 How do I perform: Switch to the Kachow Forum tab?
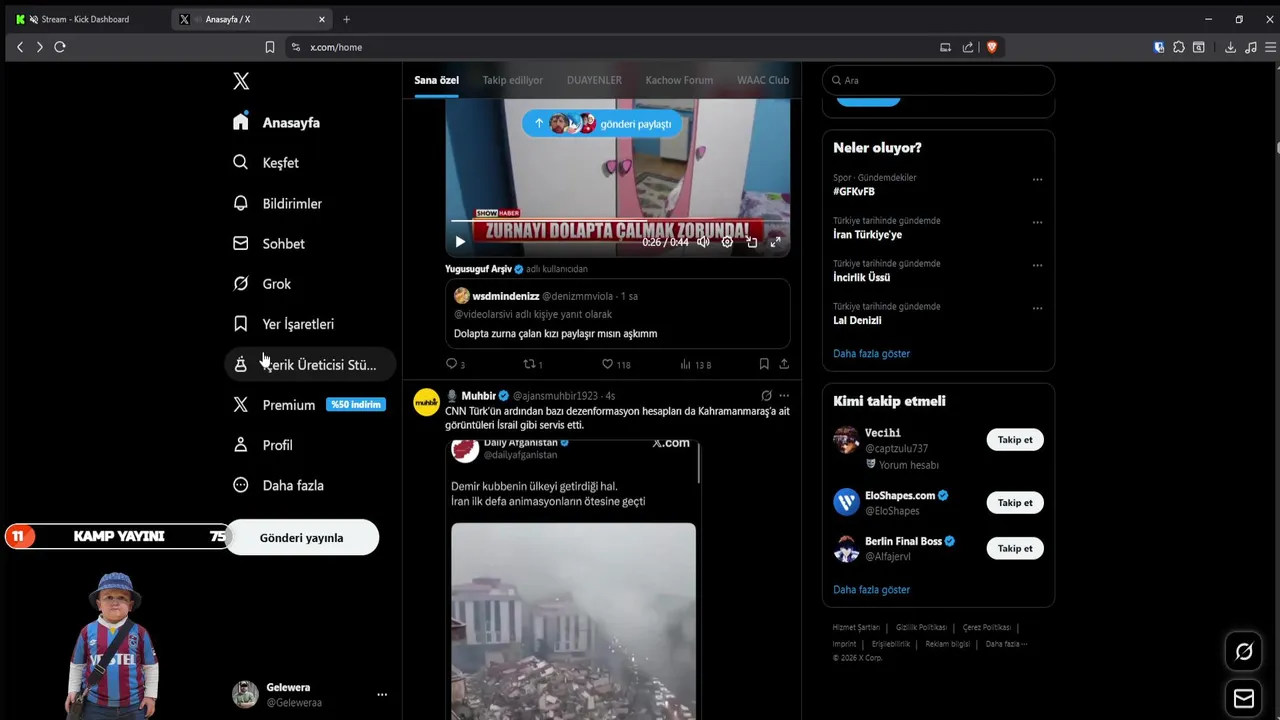click(679, 80)
